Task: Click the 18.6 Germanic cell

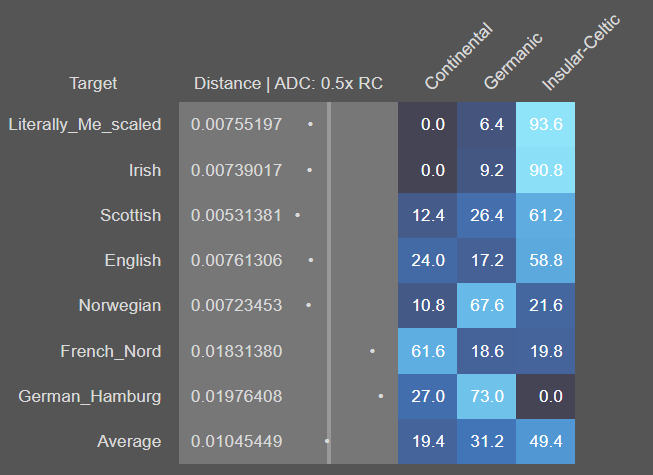Action: (486, 351)
